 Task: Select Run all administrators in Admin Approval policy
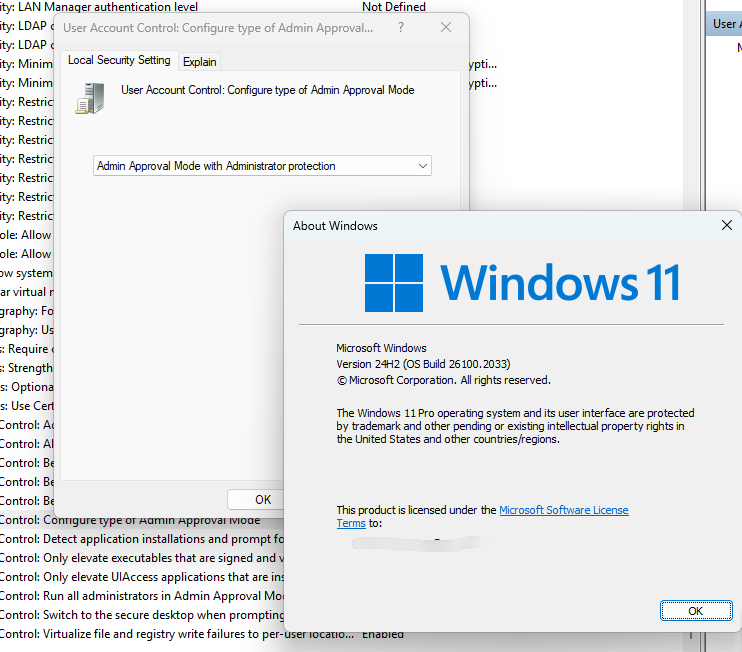point(142,596)
